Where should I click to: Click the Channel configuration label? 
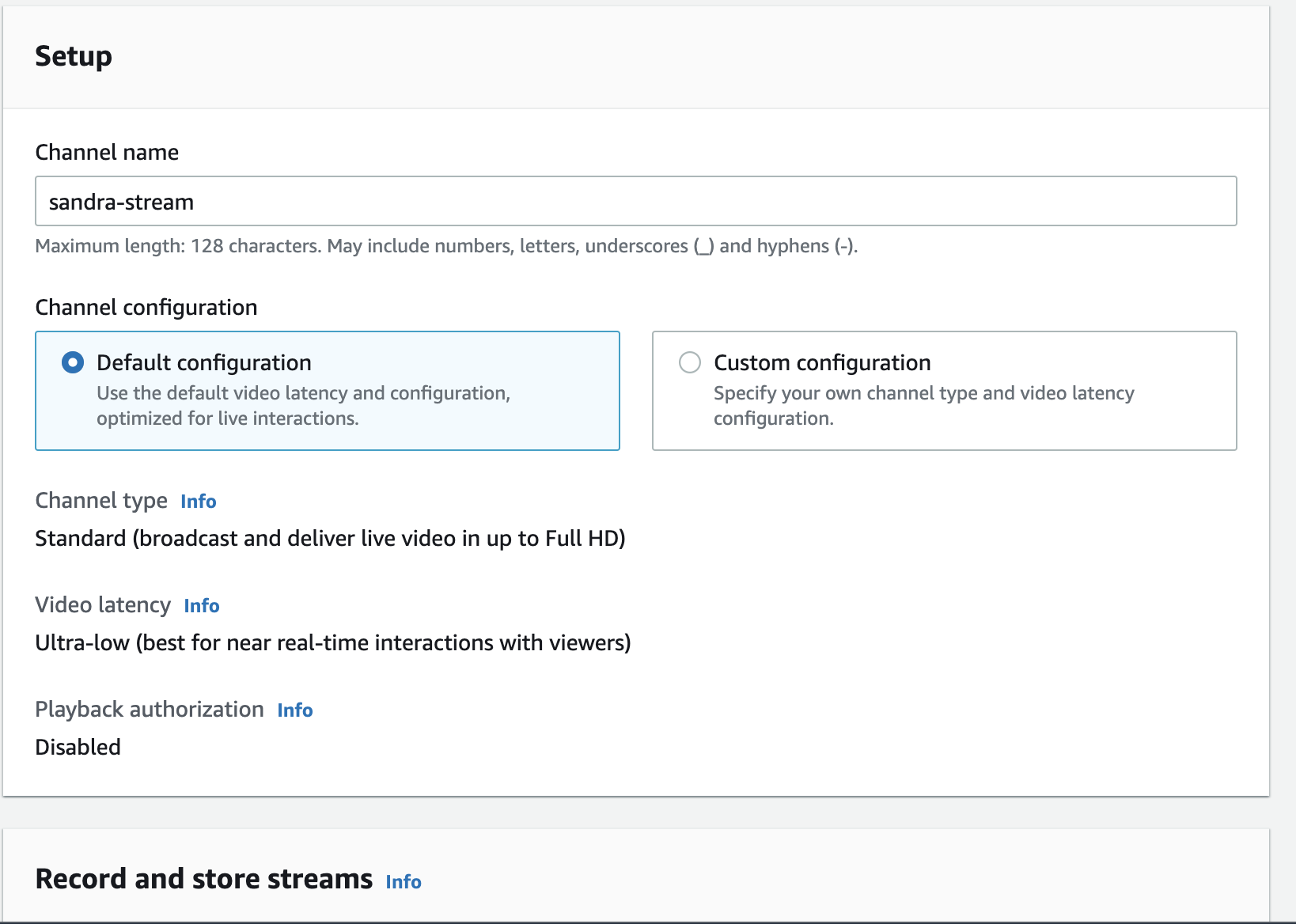[146, 307]
